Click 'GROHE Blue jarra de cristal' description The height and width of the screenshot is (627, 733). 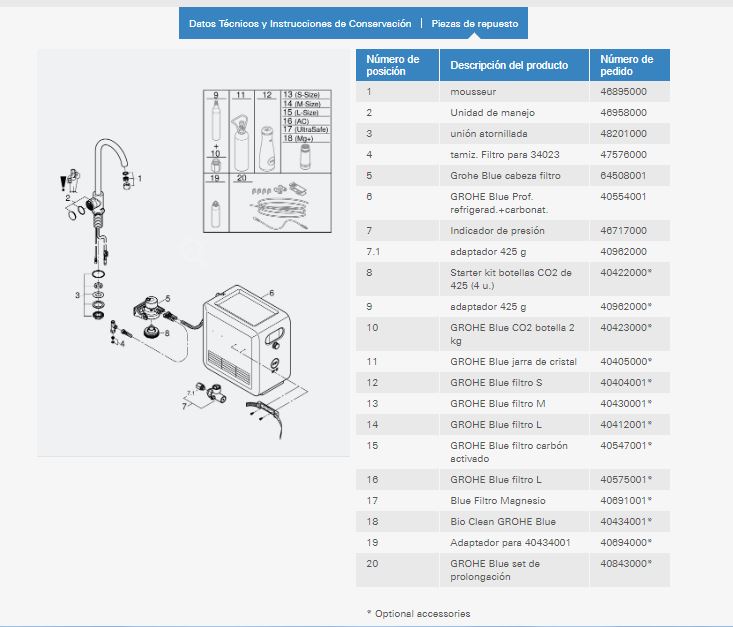[513, 362]
